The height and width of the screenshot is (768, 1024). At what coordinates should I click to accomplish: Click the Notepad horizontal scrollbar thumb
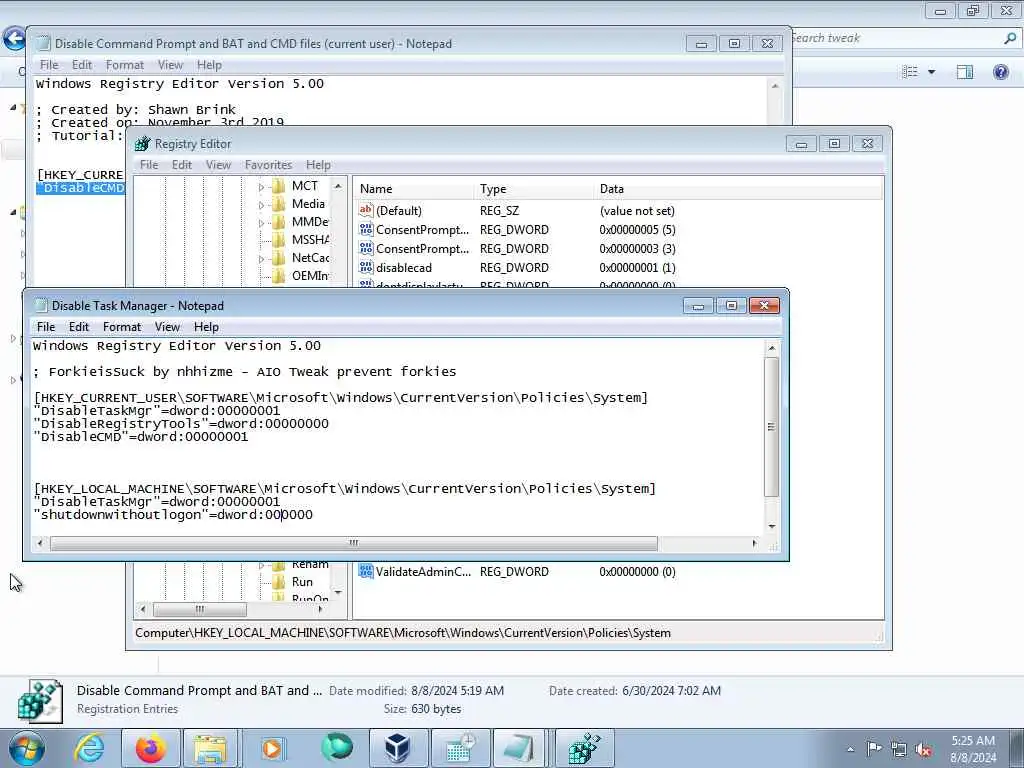click(x=353, y=543)
